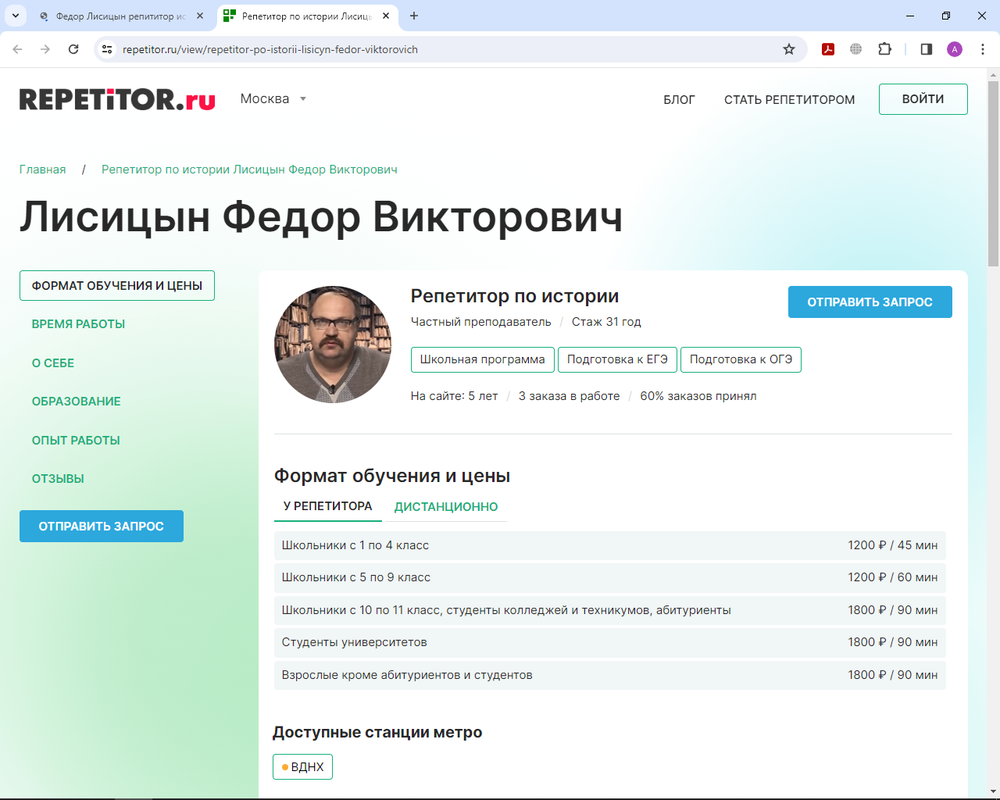Click row Взрослые кроме абитуриентов и студентов
Image resolution: width=1000 pixels, height=800 pixels.
click(610, 675)
